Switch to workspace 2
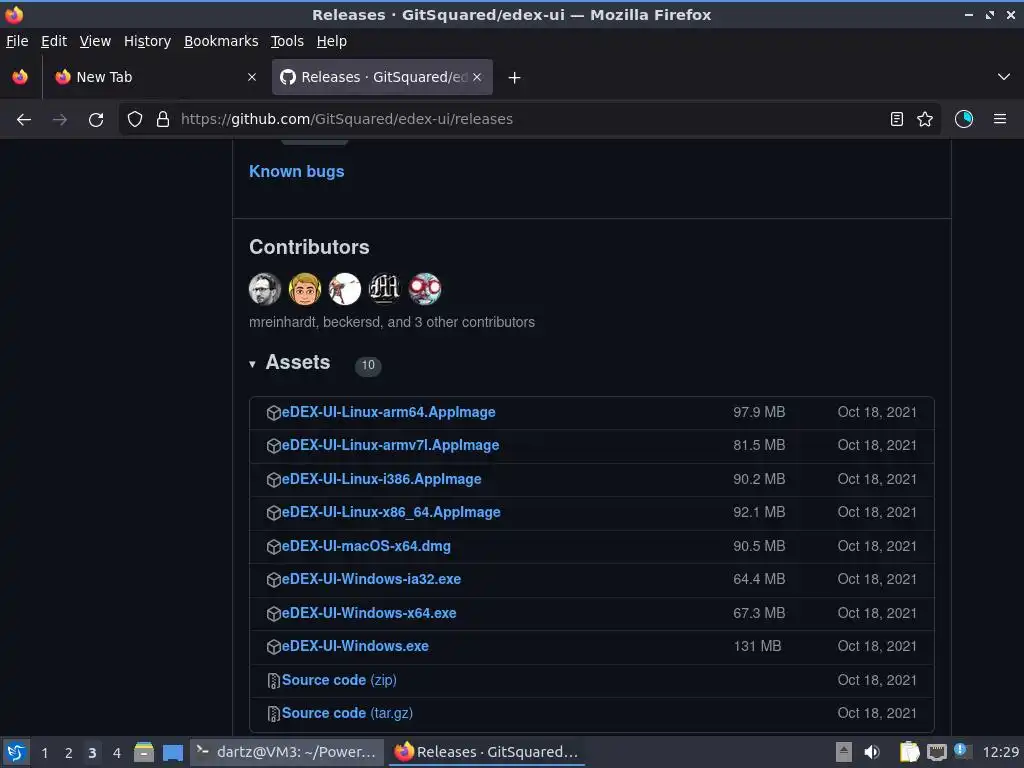The height and width of the screenshot is (768, 1024). 69,753
